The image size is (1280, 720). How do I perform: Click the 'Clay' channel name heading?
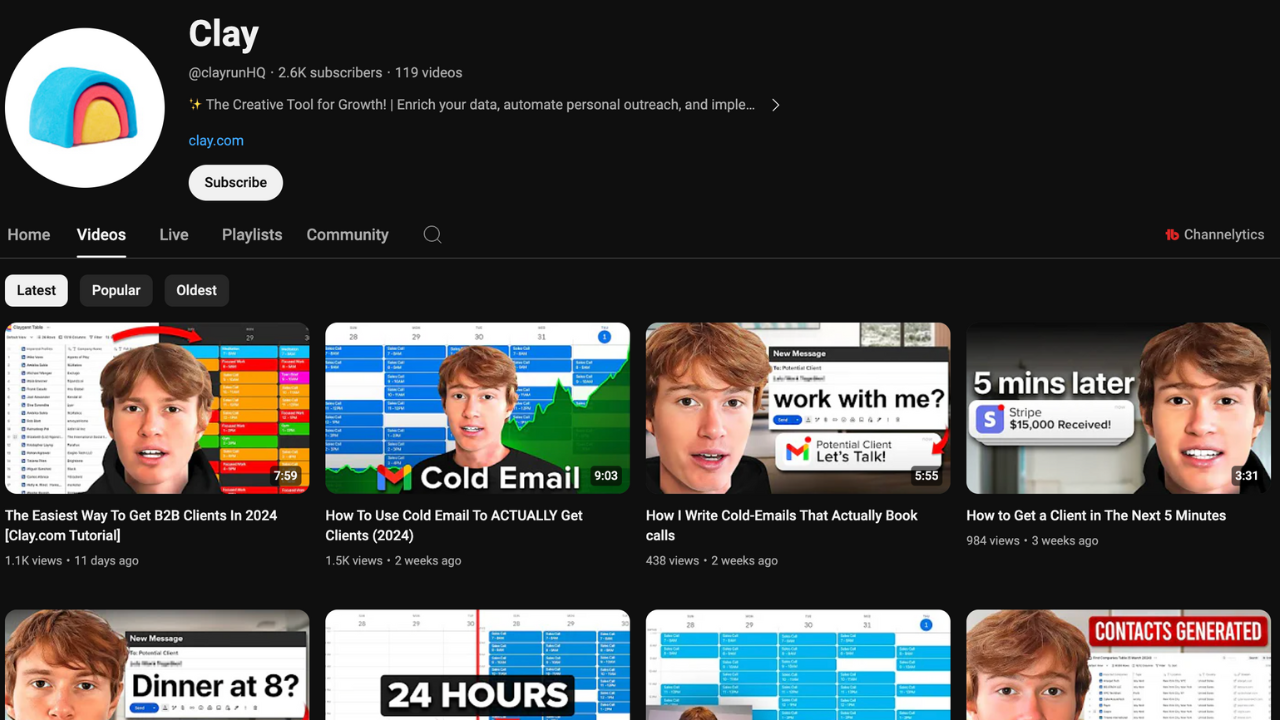click(x=224, y=35)
